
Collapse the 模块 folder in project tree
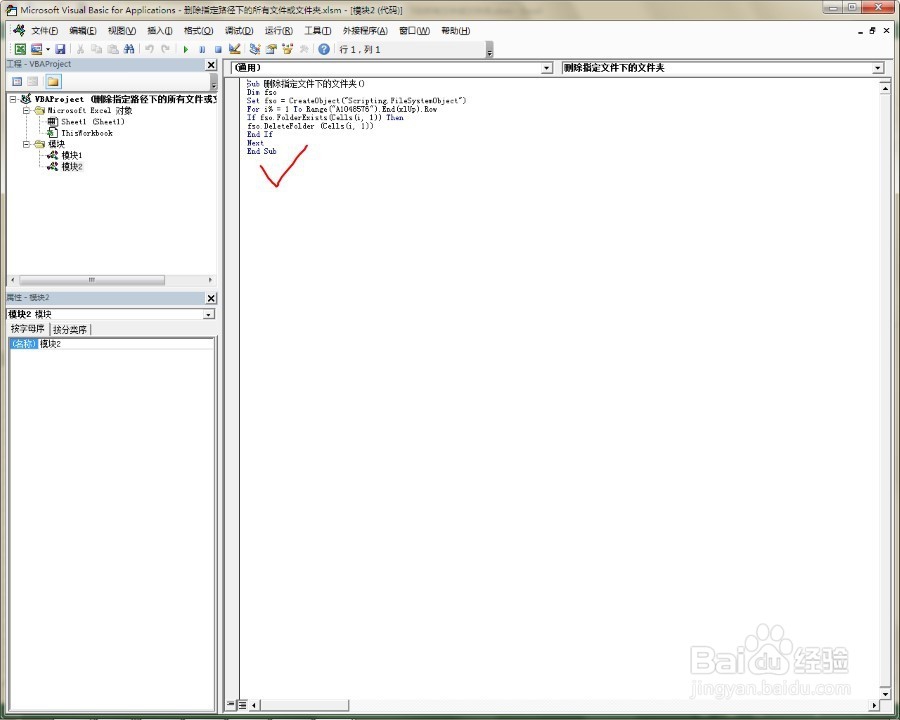(26, 144)
